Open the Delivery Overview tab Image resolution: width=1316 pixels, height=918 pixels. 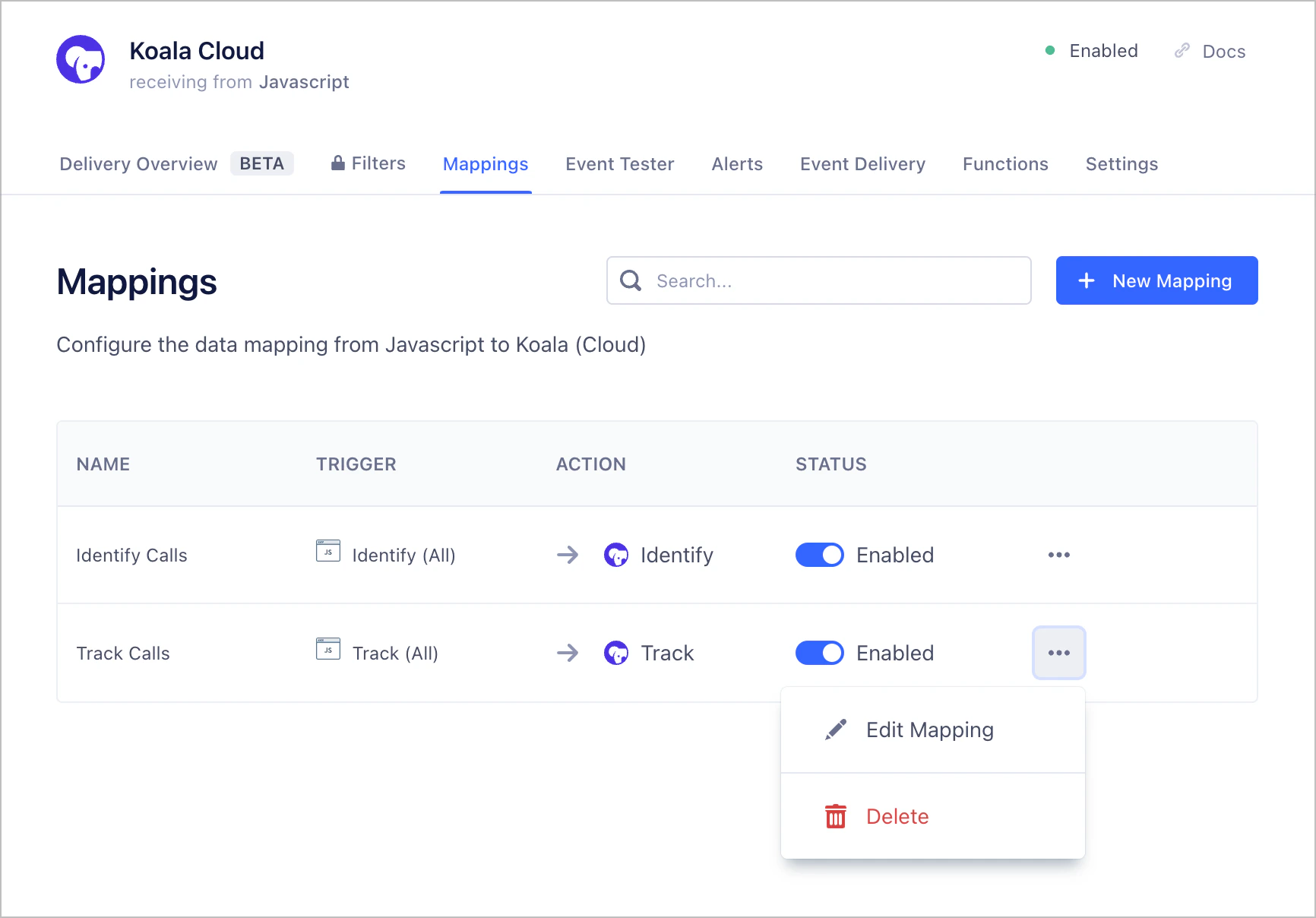176,164
